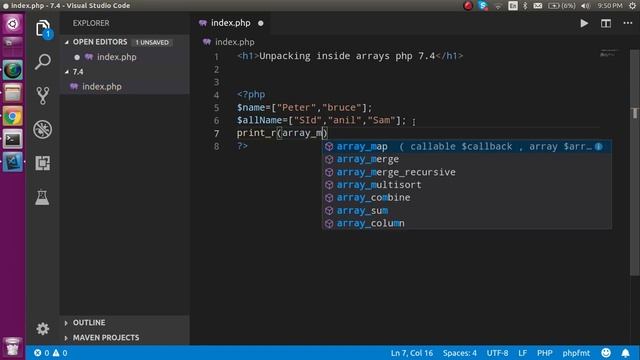Place cursor on line 5 $name code

tap(304, 108)
